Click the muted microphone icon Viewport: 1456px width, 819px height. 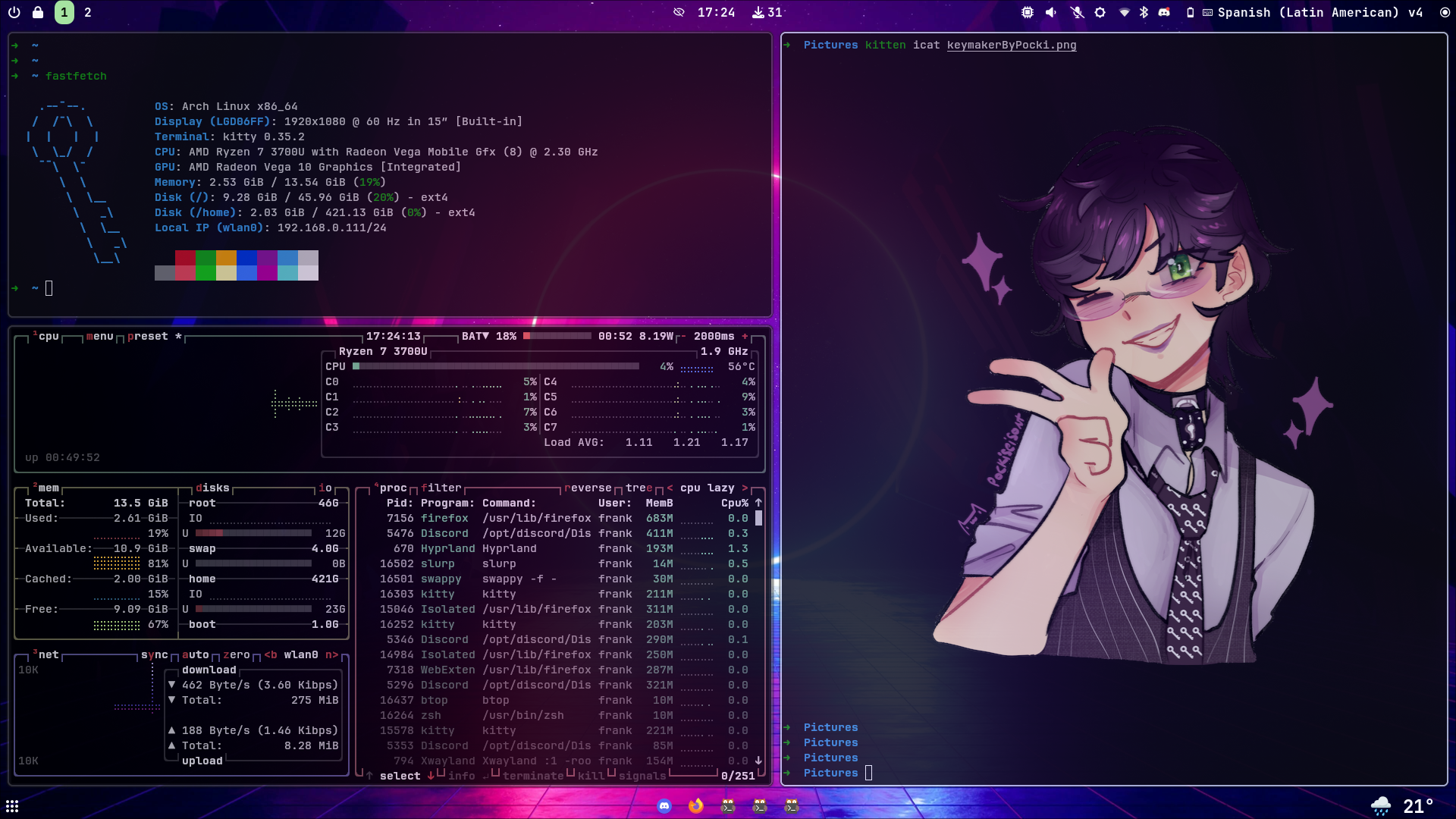[x=1077, y=12]
